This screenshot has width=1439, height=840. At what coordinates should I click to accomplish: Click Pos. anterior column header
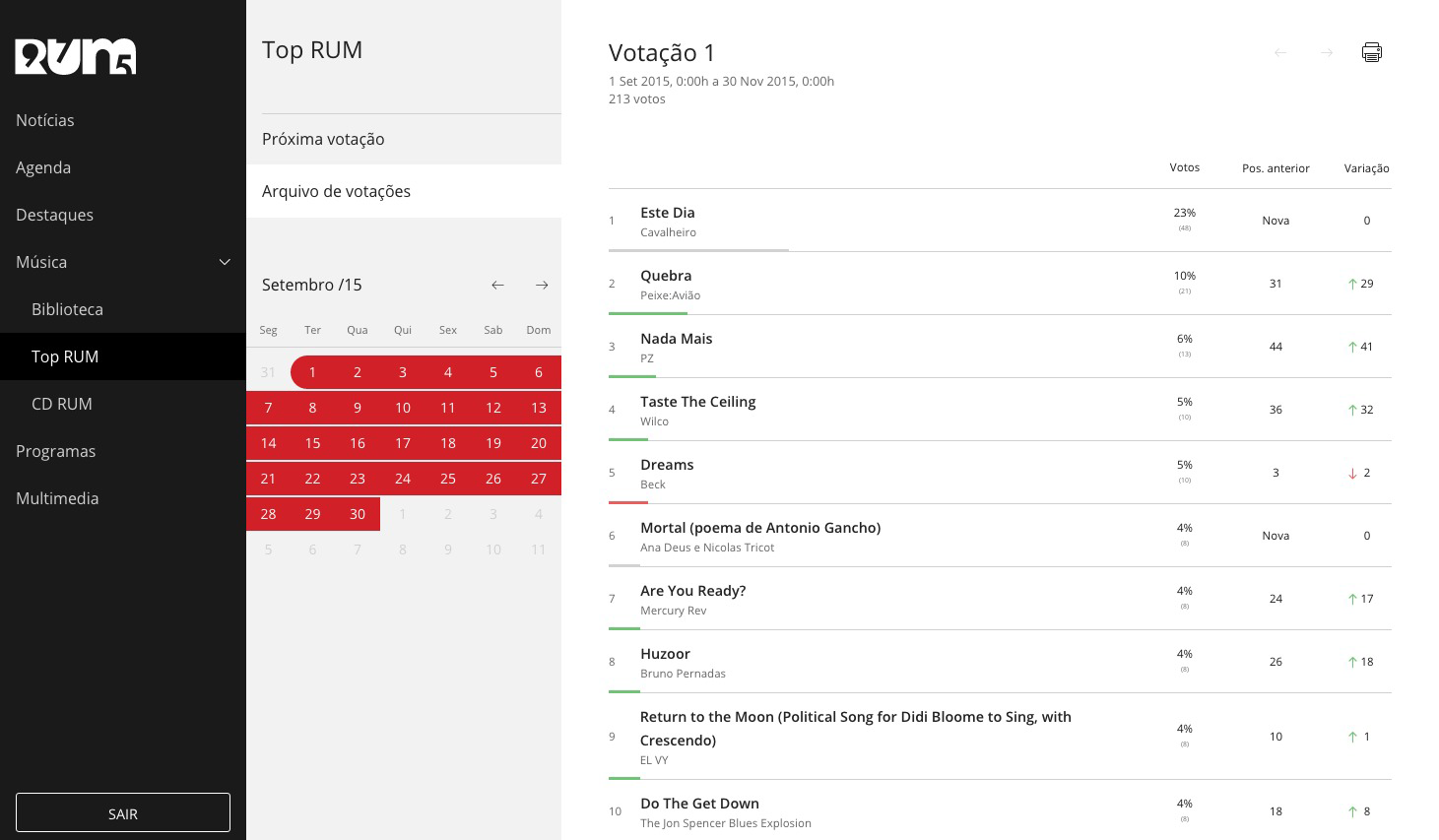(x=1275, y=168)
